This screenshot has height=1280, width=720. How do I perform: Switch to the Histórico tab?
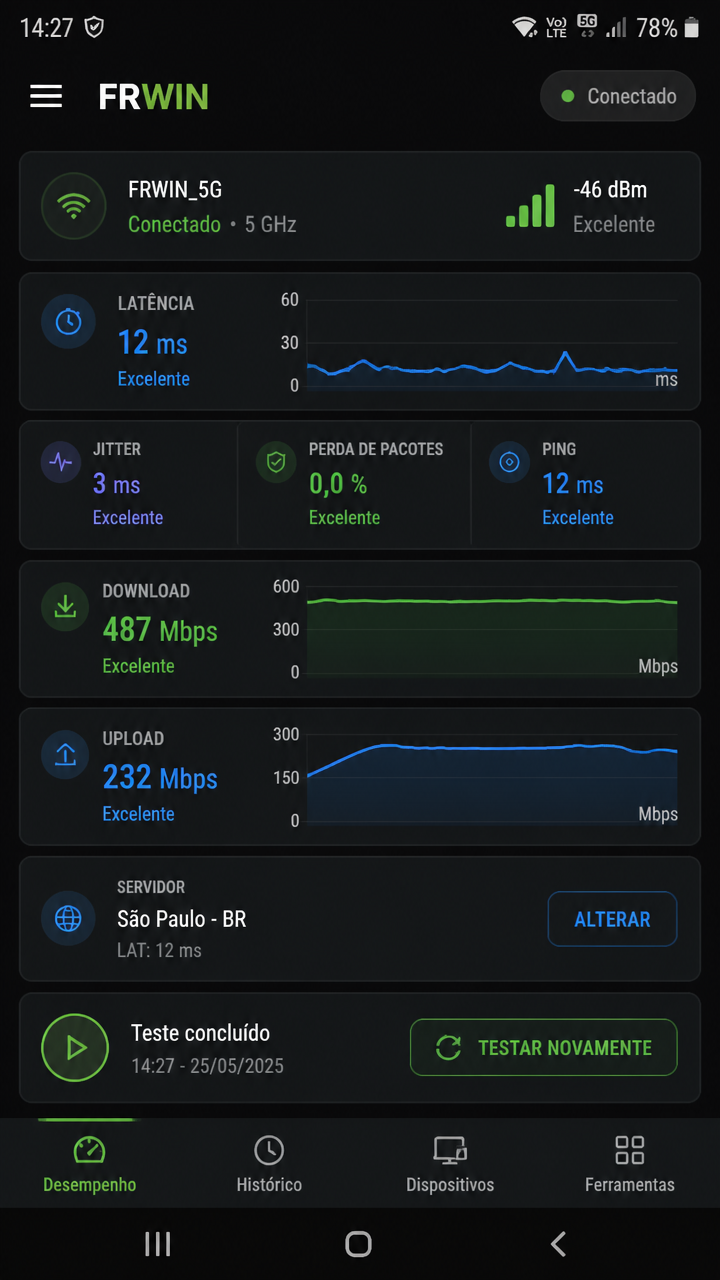click(269, 1164)
